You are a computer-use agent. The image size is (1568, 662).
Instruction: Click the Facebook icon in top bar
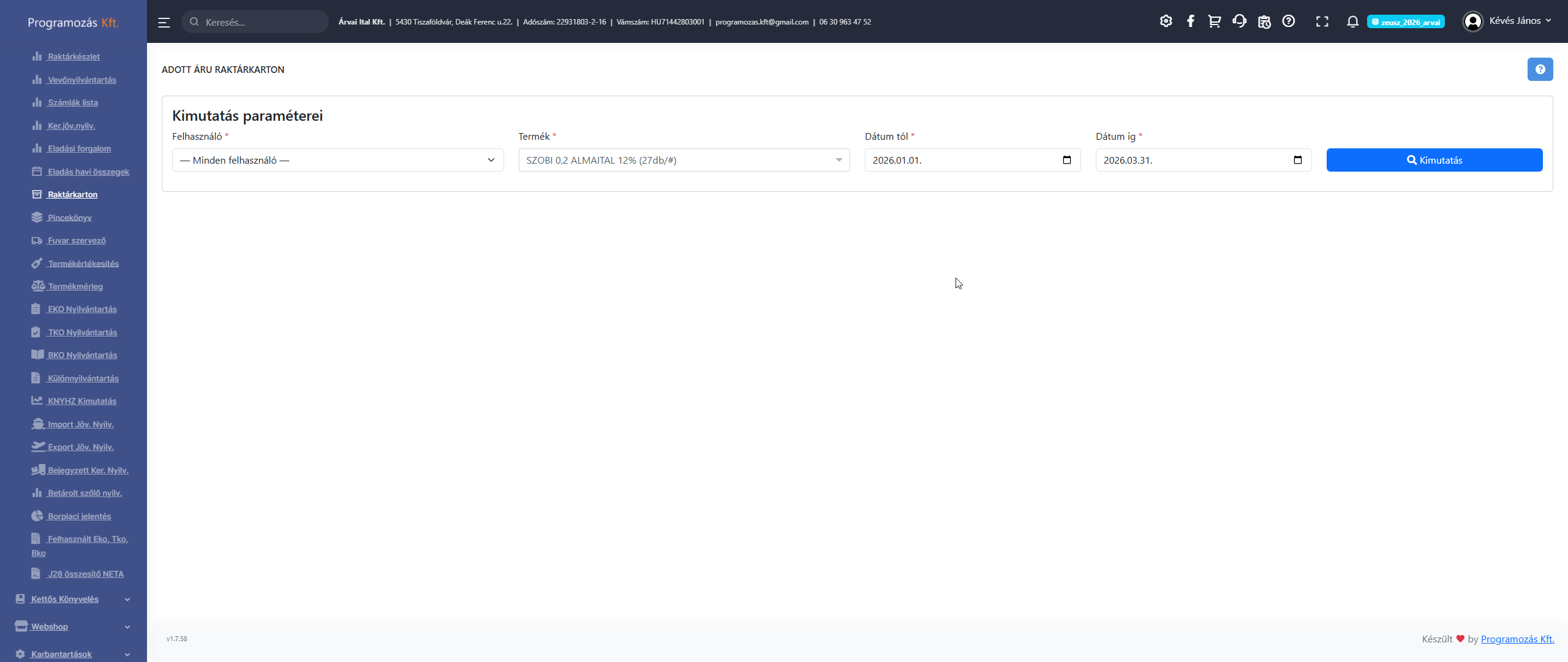pyautogui.click(x=1190, y=21)
